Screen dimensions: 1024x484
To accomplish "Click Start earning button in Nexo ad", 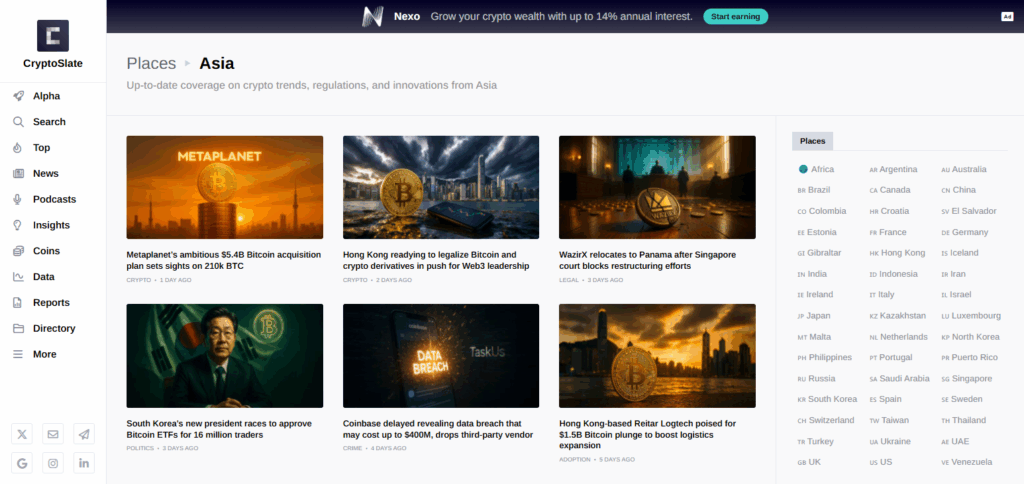I will tap(735, 16).
